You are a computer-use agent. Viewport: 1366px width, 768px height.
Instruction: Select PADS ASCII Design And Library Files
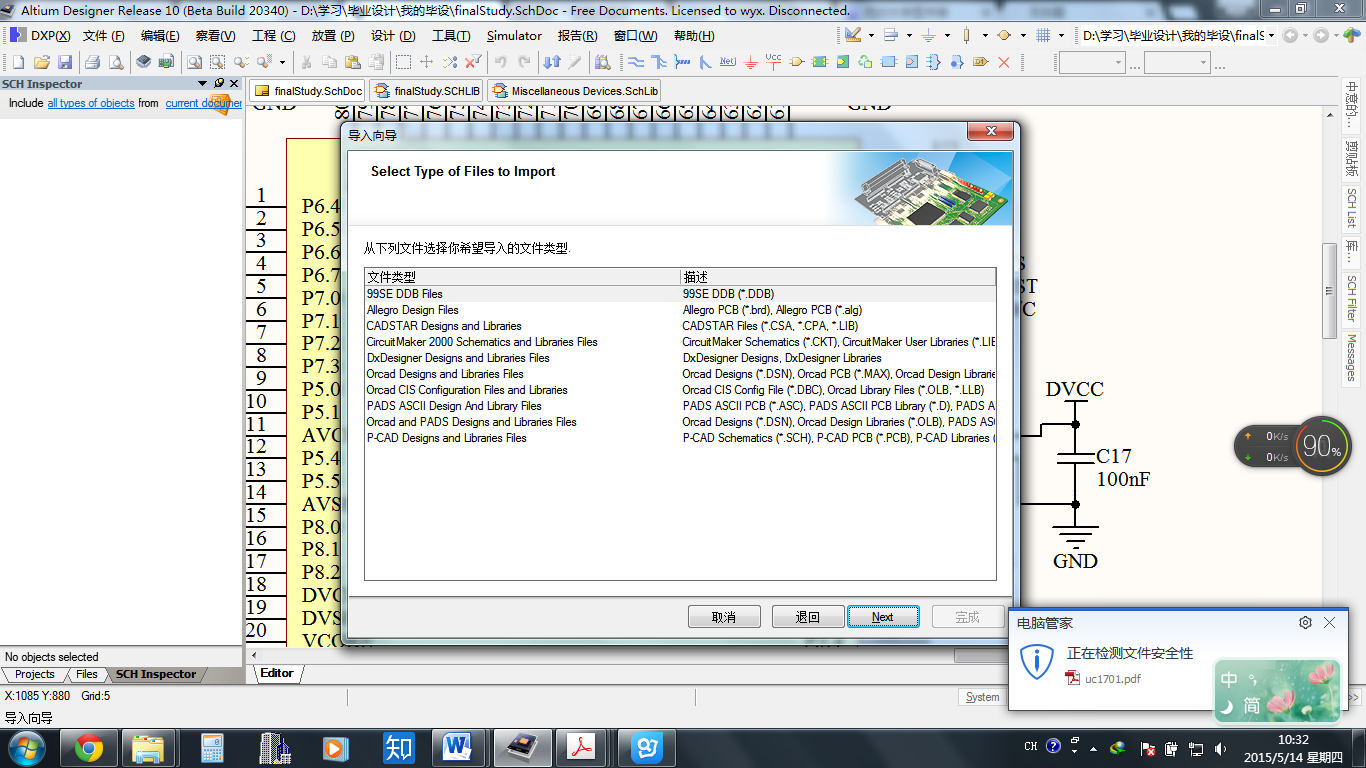[x=680, y=406]
